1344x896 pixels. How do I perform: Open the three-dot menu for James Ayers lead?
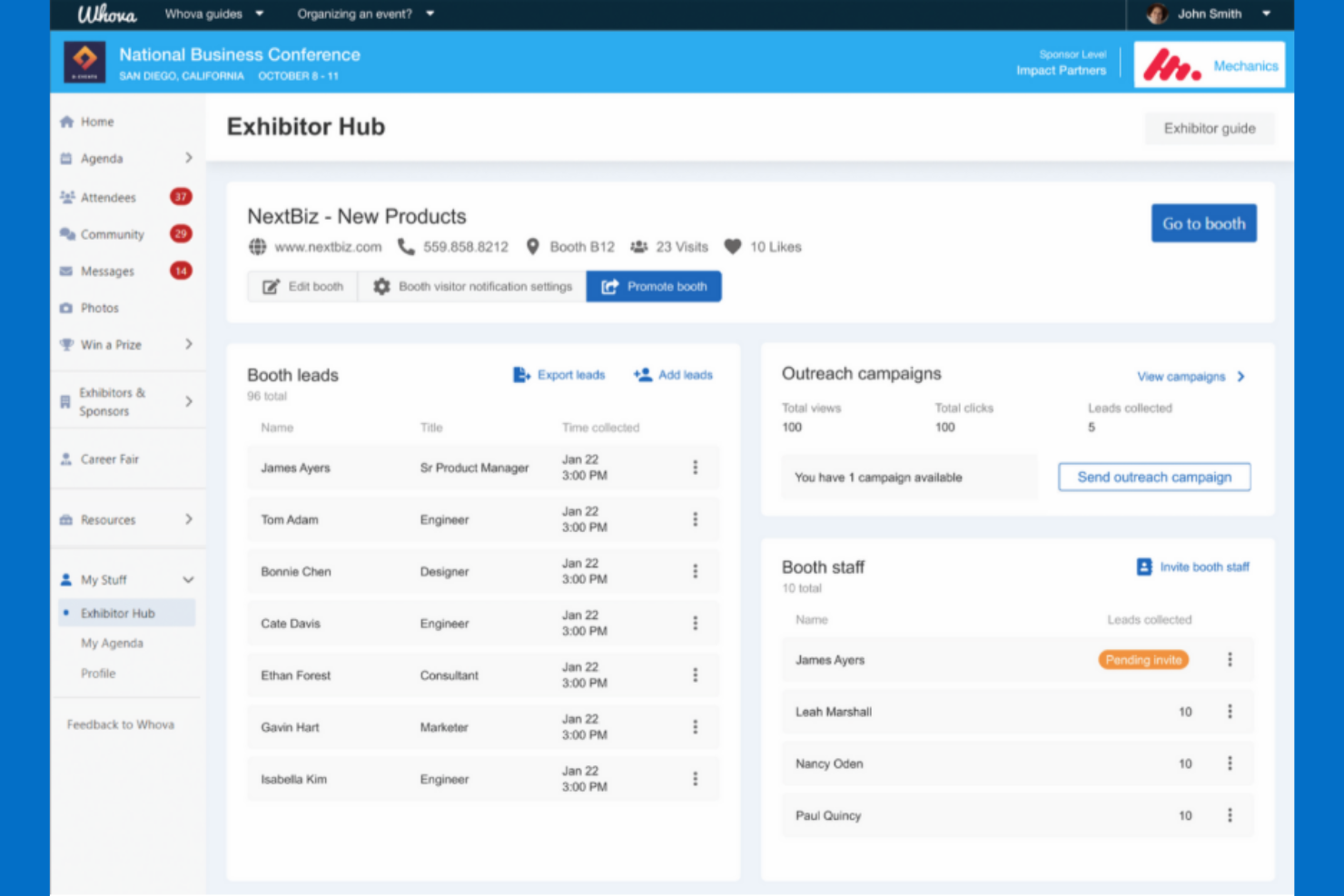coord(695,467)
